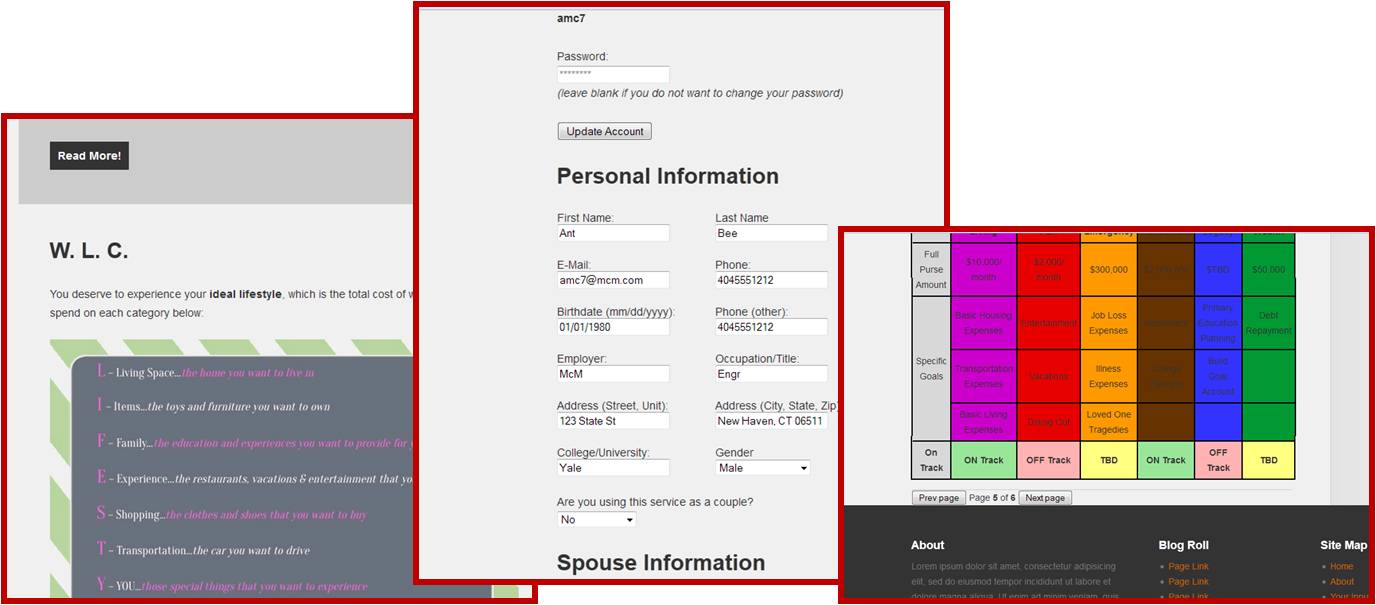Click the Occupation/Title field containing Engr
1376x605 pixels.
coord(771,374)
